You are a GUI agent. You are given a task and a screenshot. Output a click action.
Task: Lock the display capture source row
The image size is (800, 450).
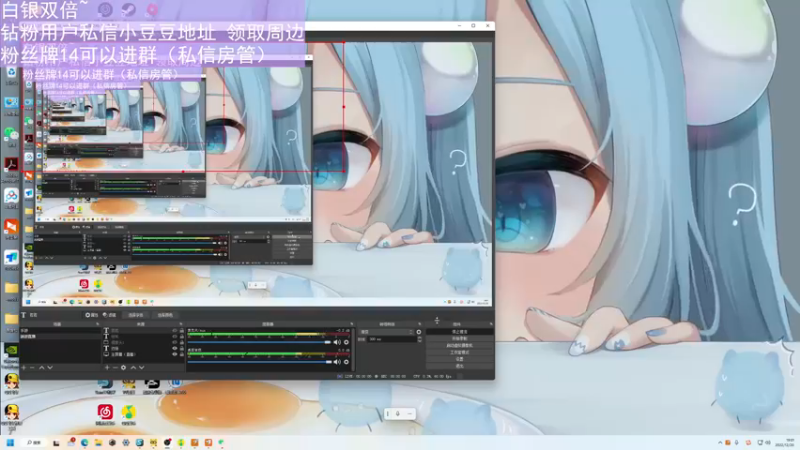[x=182, y=354]
